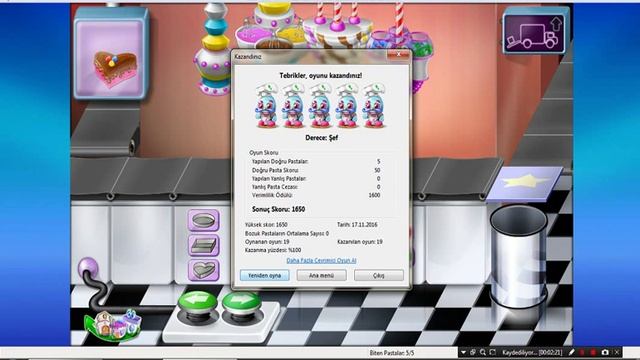The image size is (640, 360).
Task: Click the purple power knob on counter
Action: pyautogui.click(x=88, y=268)
